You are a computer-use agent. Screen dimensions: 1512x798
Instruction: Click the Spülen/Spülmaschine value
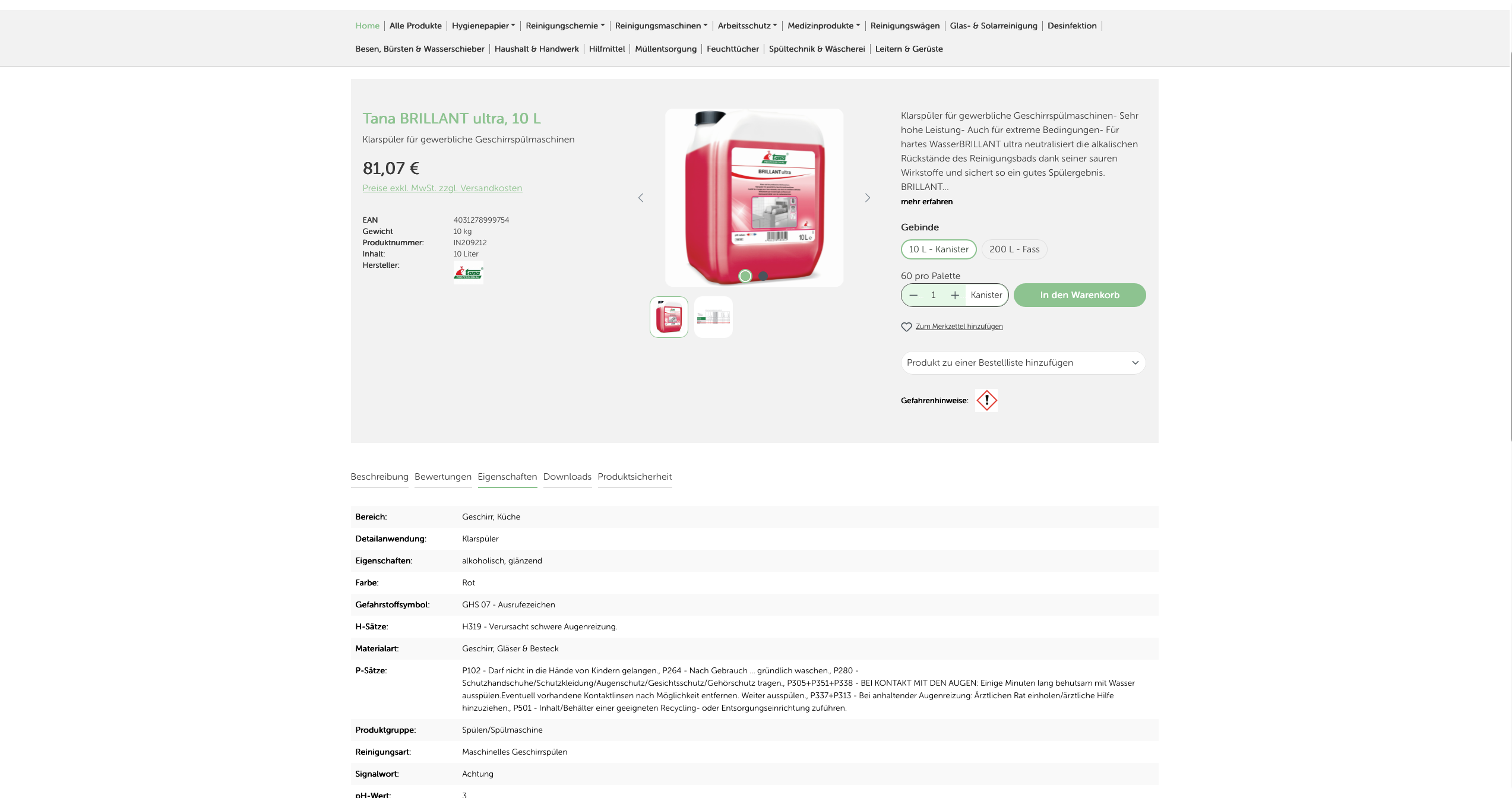coord(502,730)
